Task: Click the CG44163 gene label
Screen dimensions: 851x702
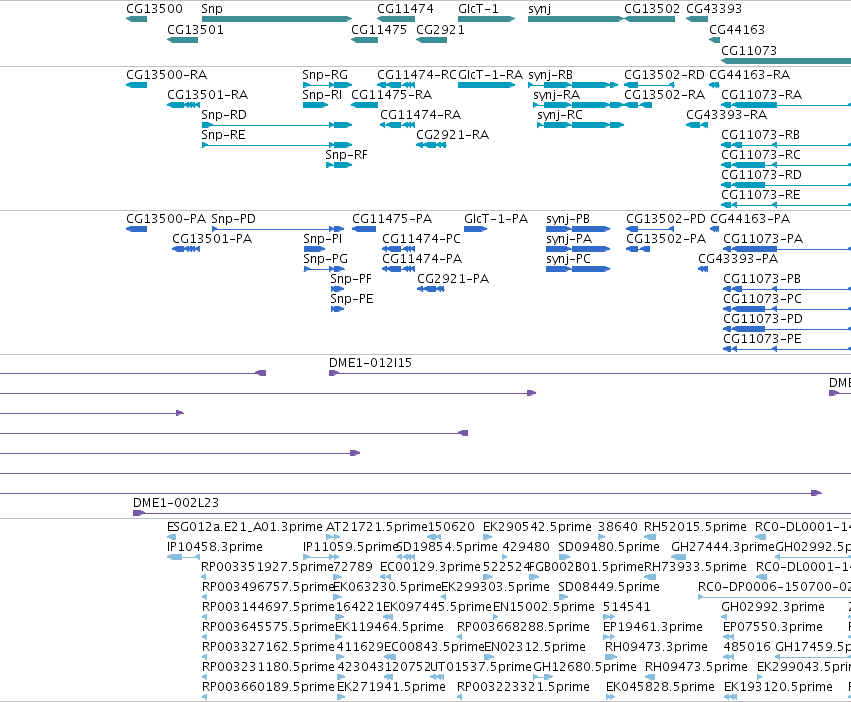Action: [x=736, y=30]
